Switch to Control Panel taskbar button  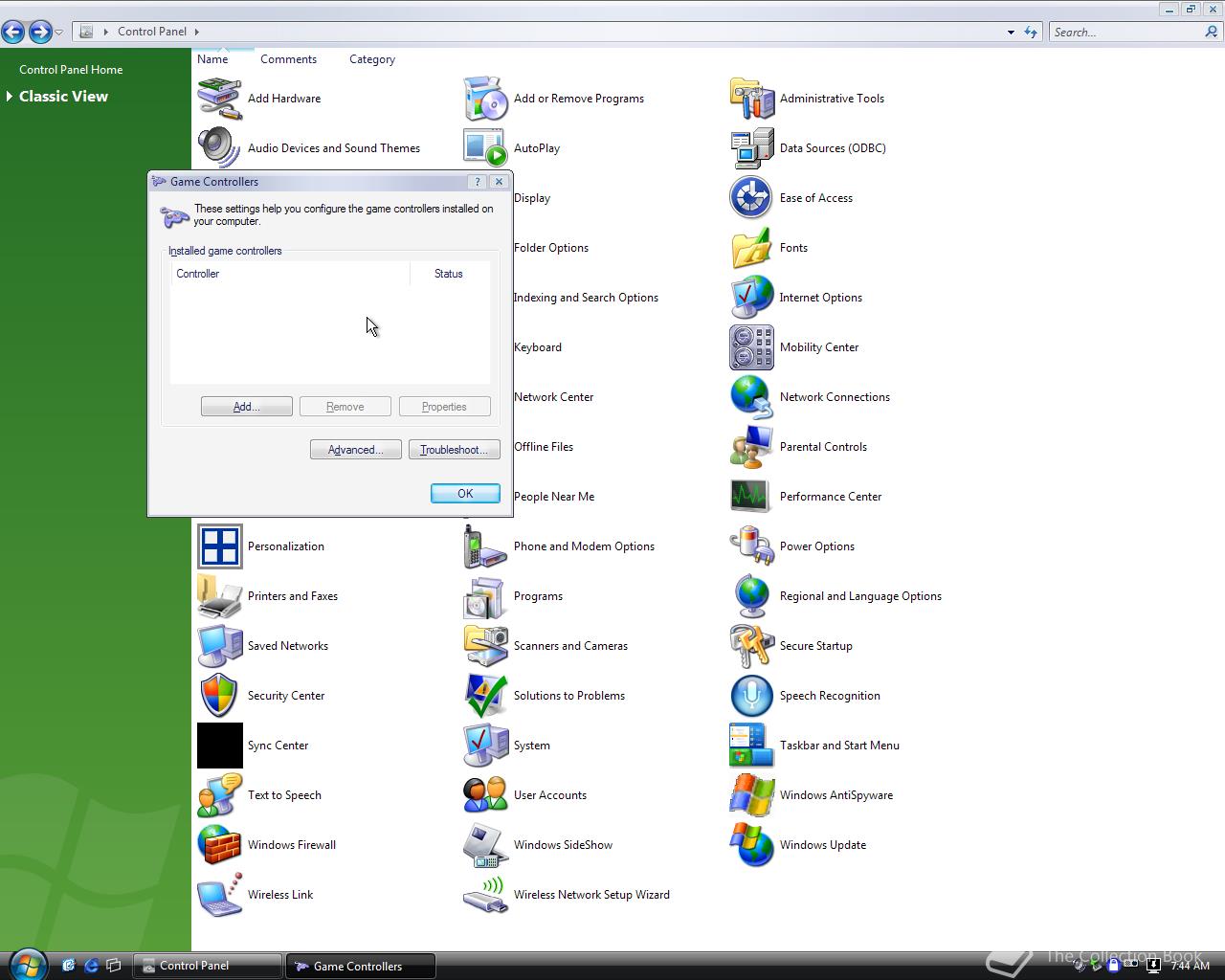click(x=208, y=966)
